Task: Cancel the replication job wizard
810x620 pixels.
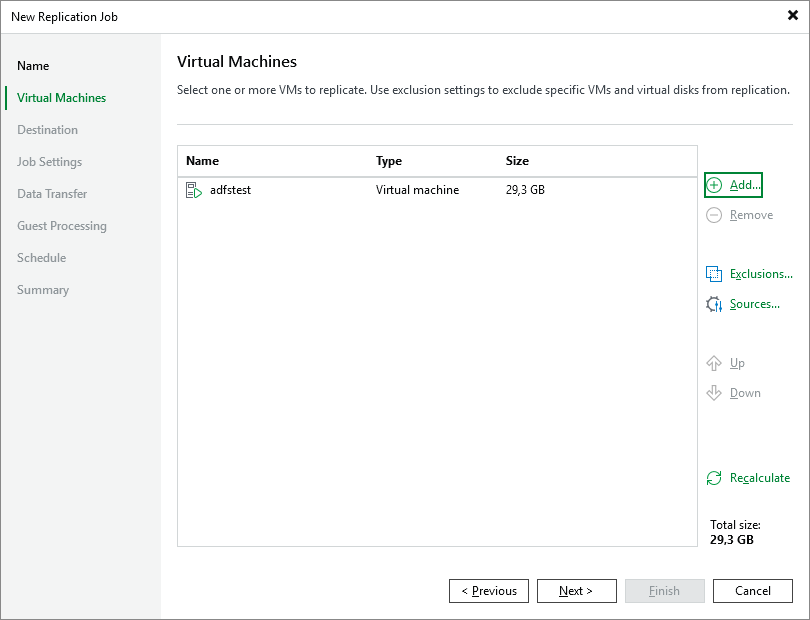Action: [x=753, y=591]
